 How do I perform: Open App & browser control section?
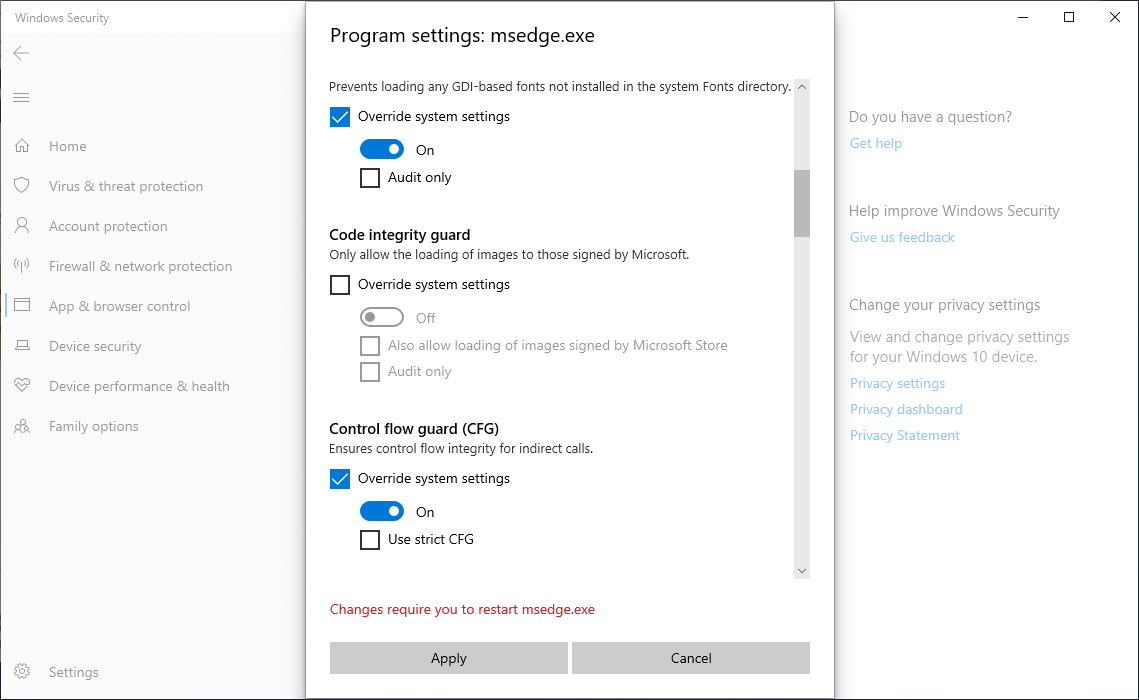tap(119, 306)
